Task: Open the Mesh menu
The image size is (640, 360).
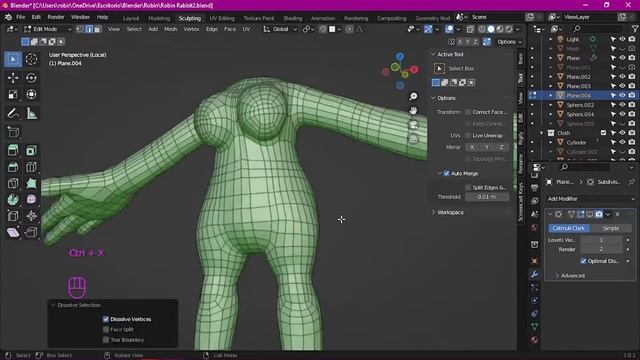Action: pos(170,29)
